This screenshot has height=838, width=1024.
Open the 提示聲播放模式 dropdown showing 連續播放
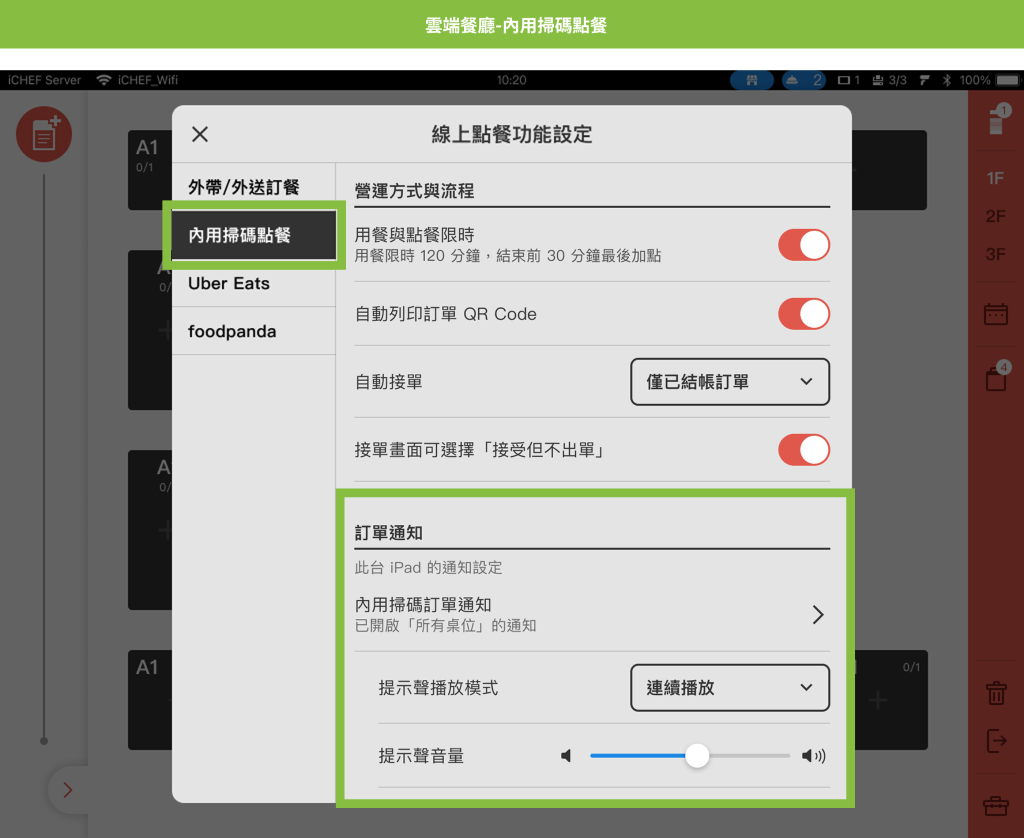pyautogui.click(x=730, y=688)
